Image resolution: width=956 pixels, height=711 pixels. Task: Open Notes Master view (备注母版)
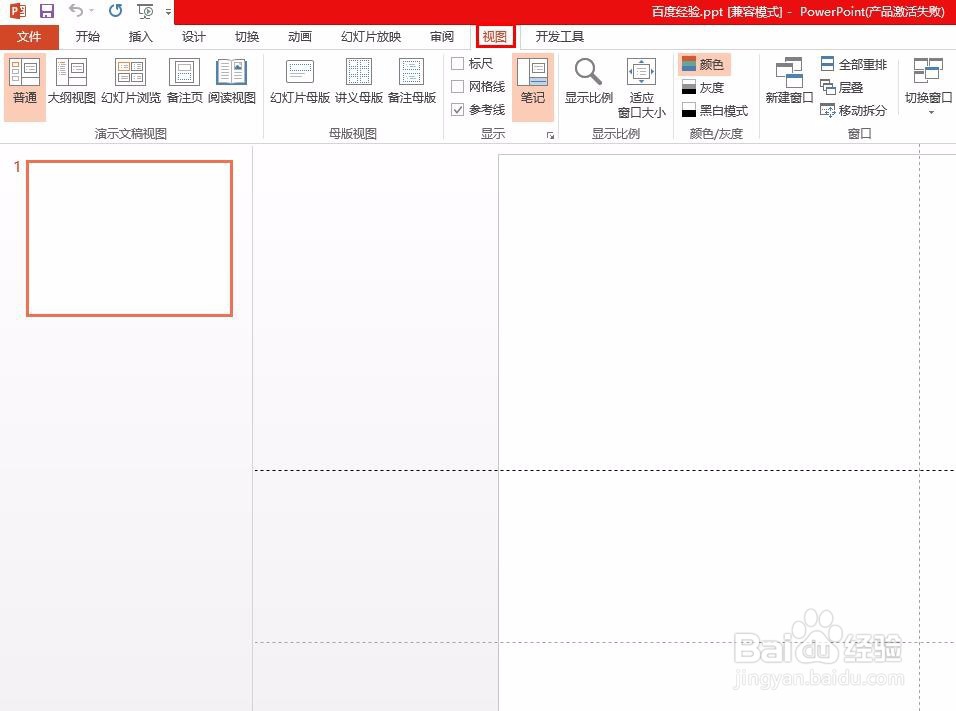(409, 82)
